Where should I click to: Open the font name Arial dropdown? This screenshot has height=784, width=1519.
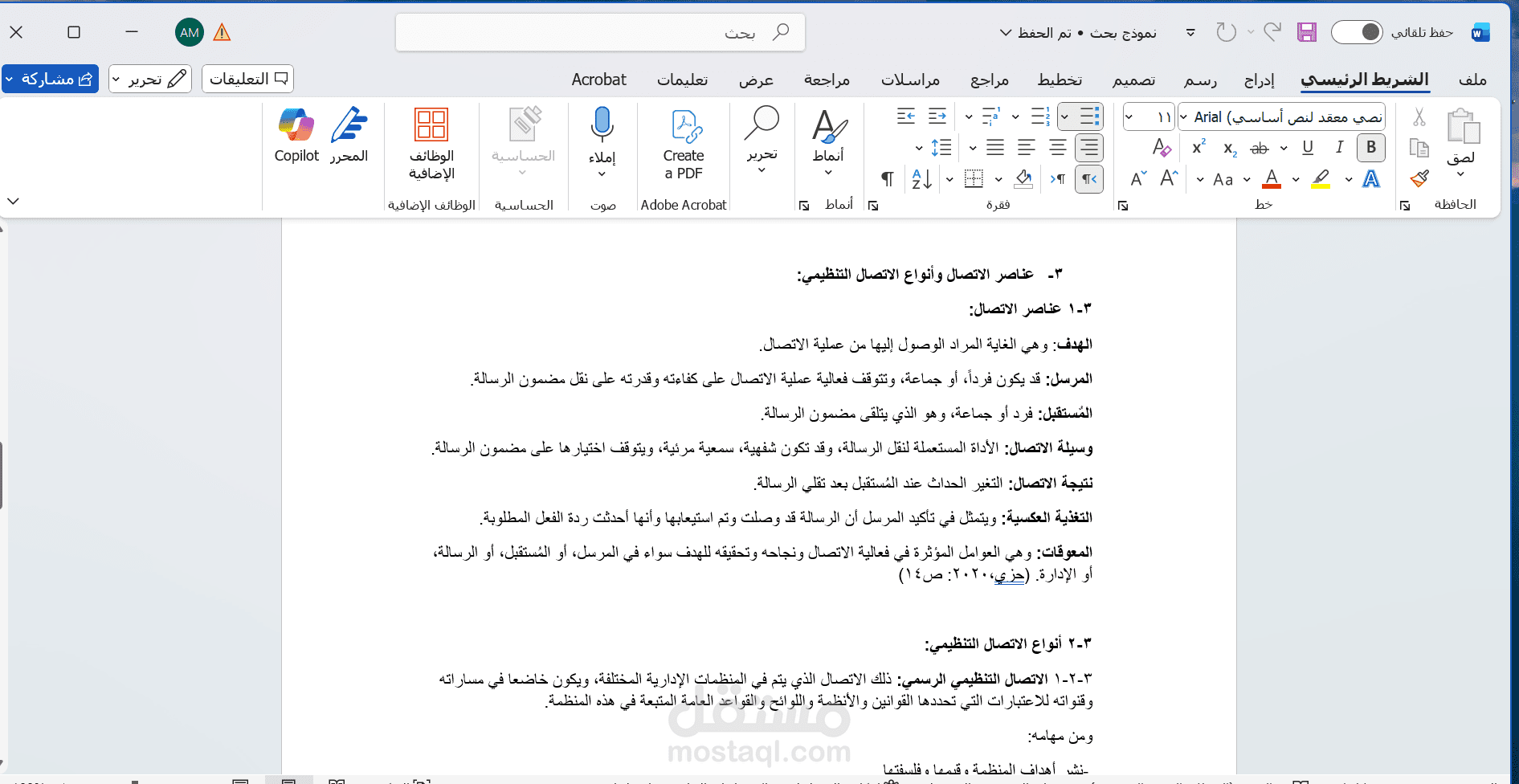(1183, 117)
